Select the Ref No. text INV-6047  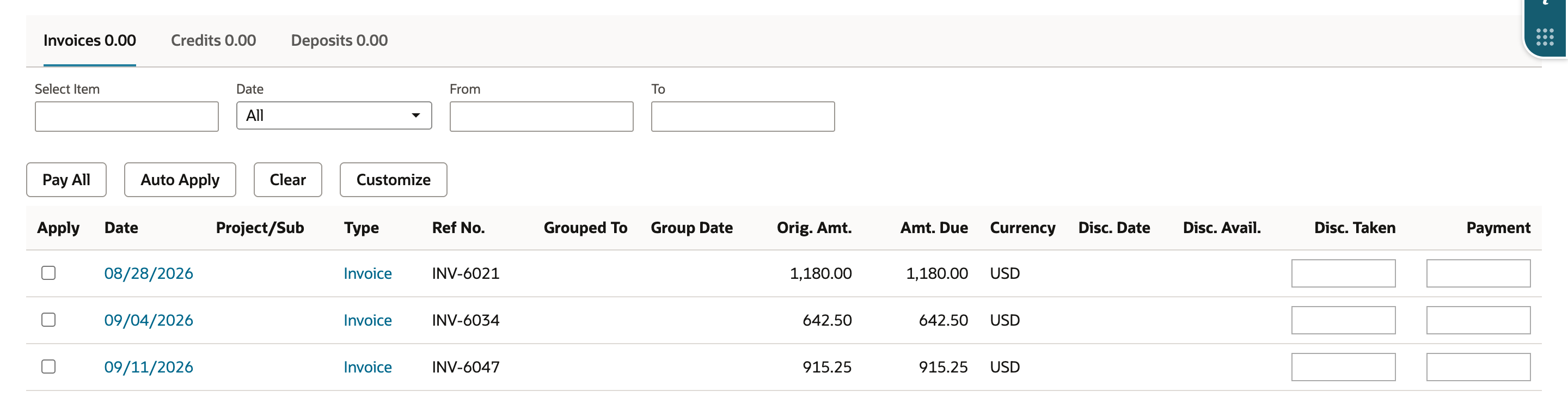coord(465,367)
